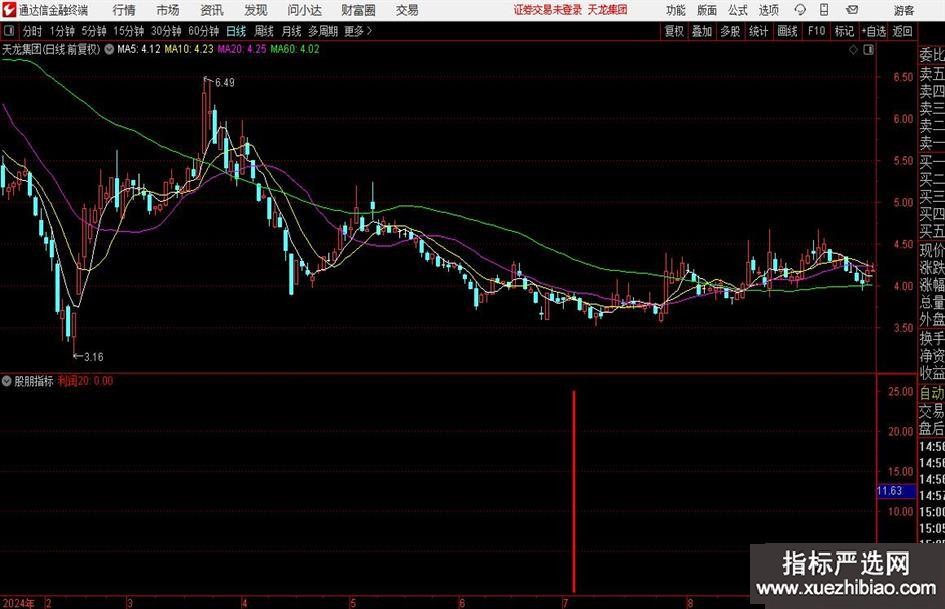Switch to 周线 weekly period
This screenshot has height=609, width=945.
point(264,31)
